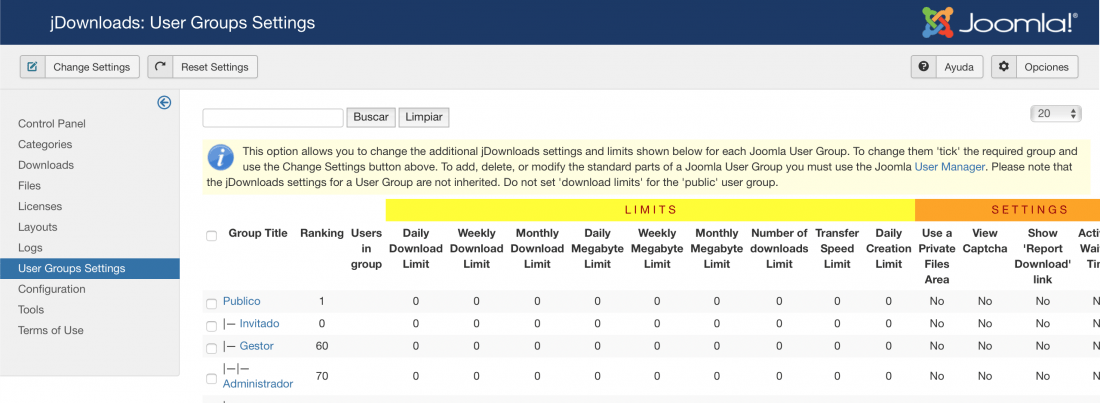Click the Change Settings button
1100x403 pixels.
(79, 67)
